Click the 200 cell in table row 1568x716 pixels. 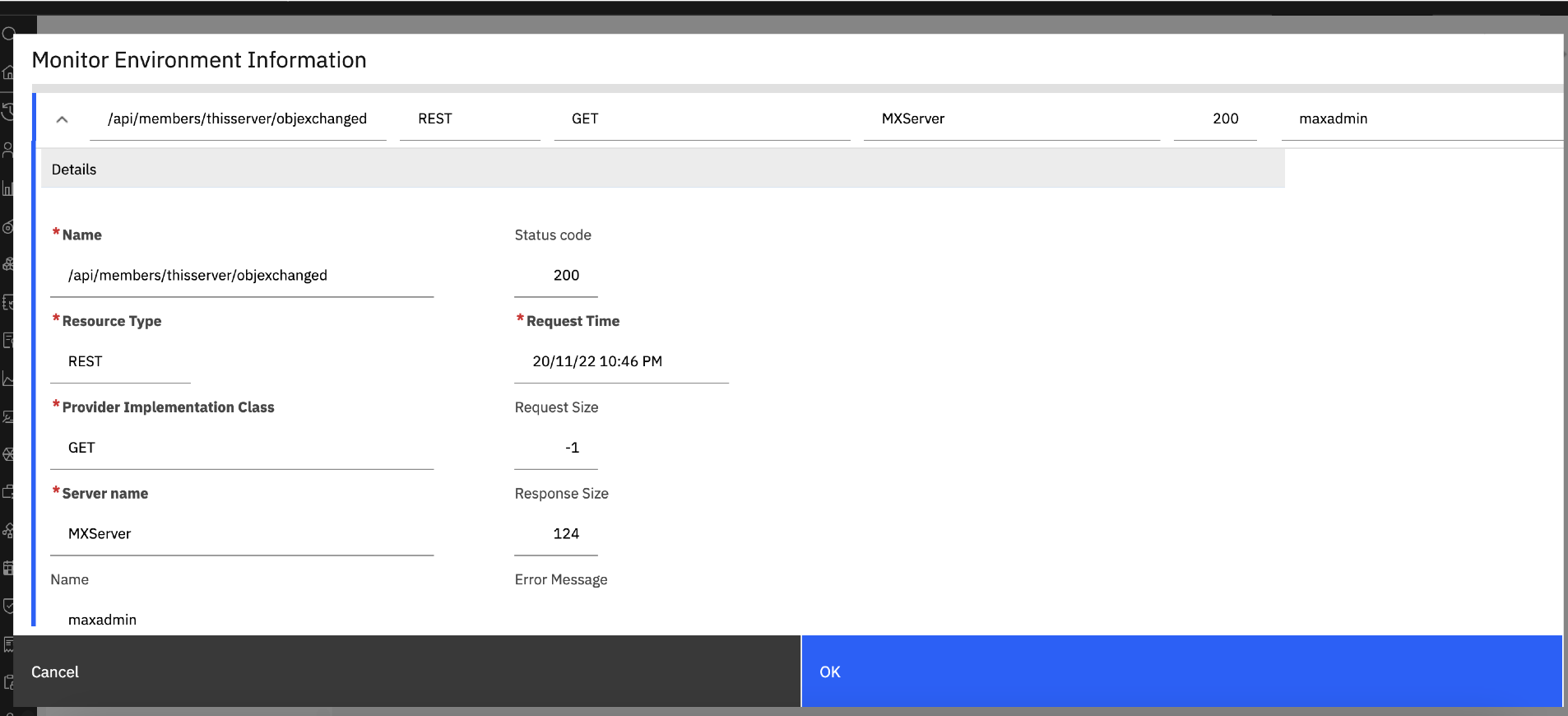pyautogui.click(x=1215, y=119)
